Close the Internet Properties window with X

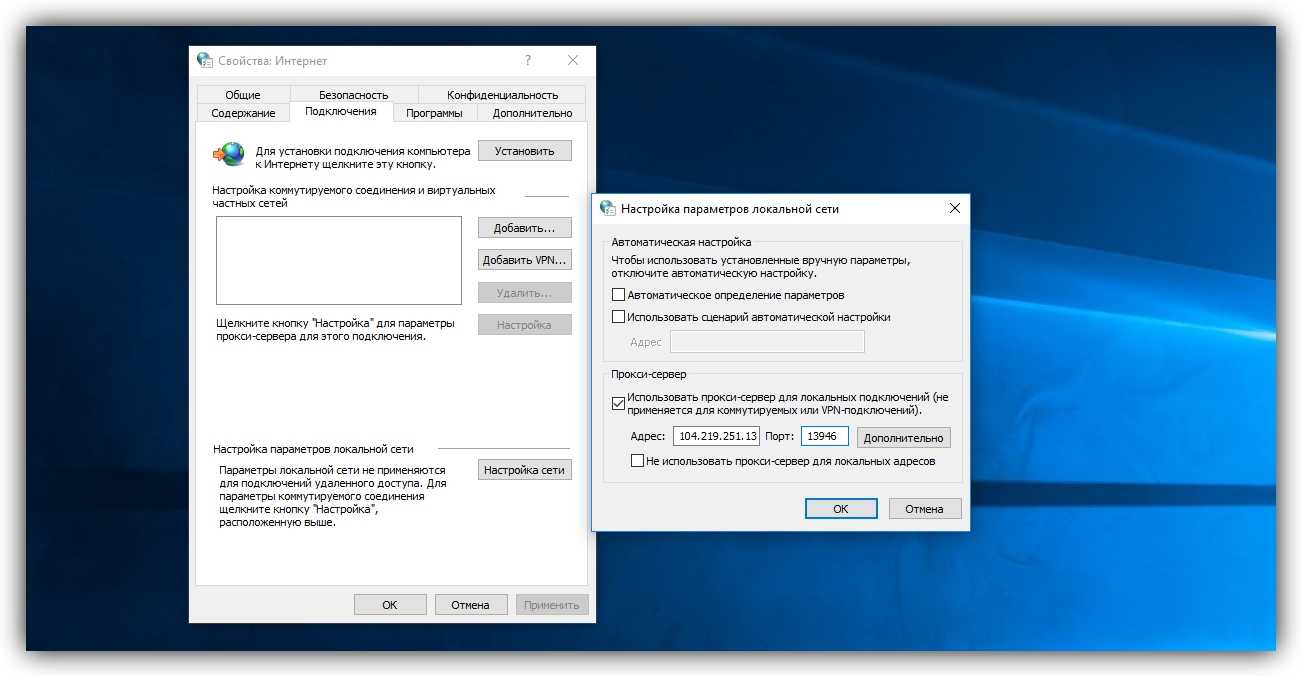[x=573, y=60]
